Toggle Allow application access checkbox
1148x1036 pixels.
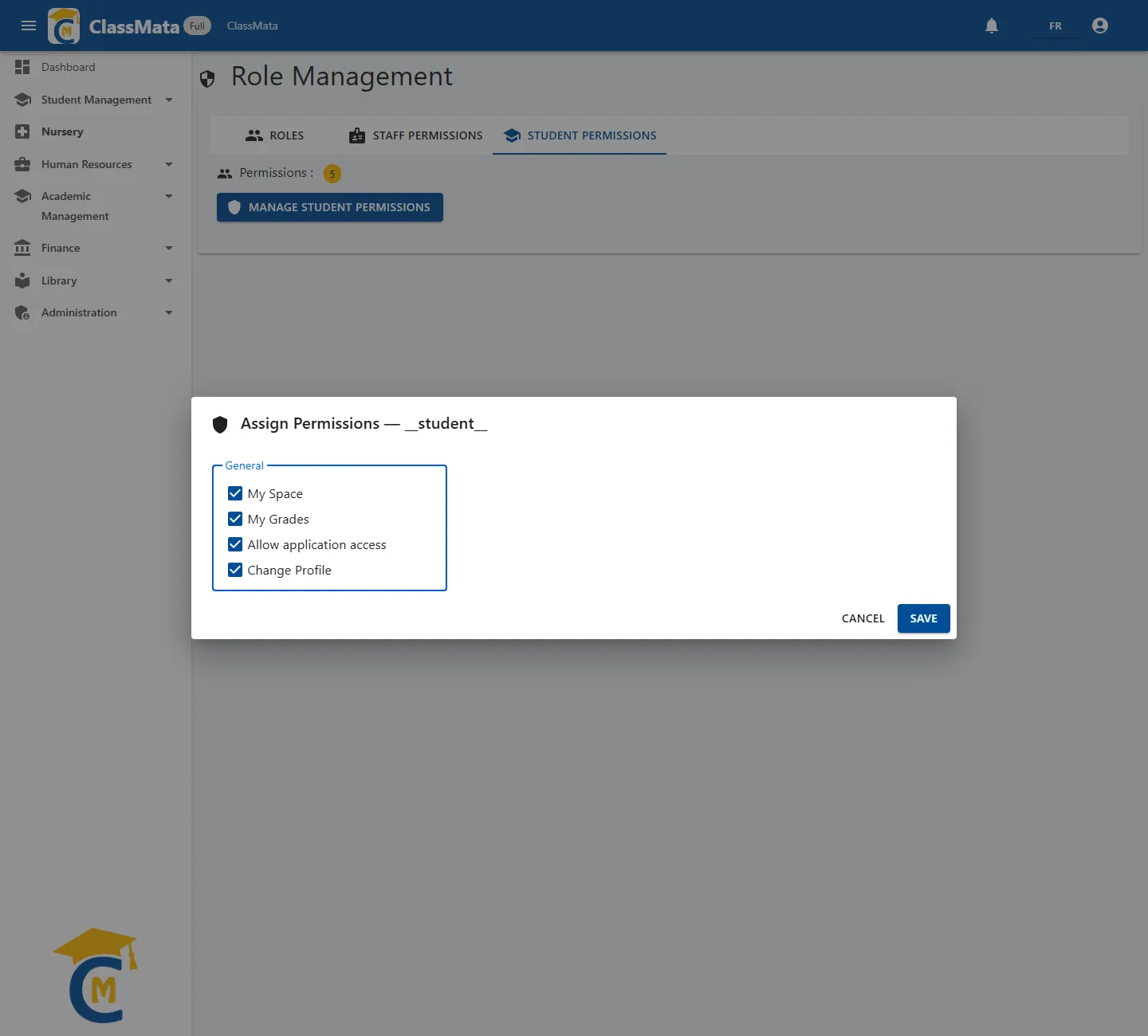(x=235, y=544)
